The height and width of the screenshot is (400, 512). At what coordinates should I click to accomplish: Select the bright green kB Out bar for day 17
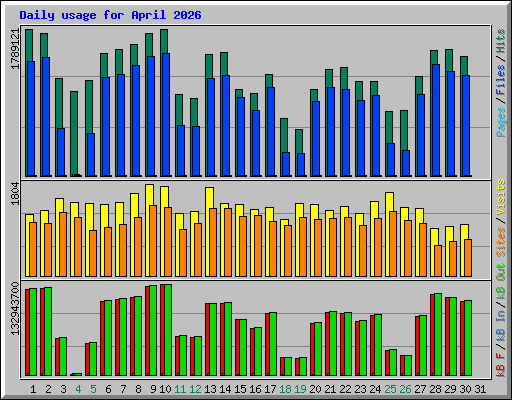pos(273,344)
